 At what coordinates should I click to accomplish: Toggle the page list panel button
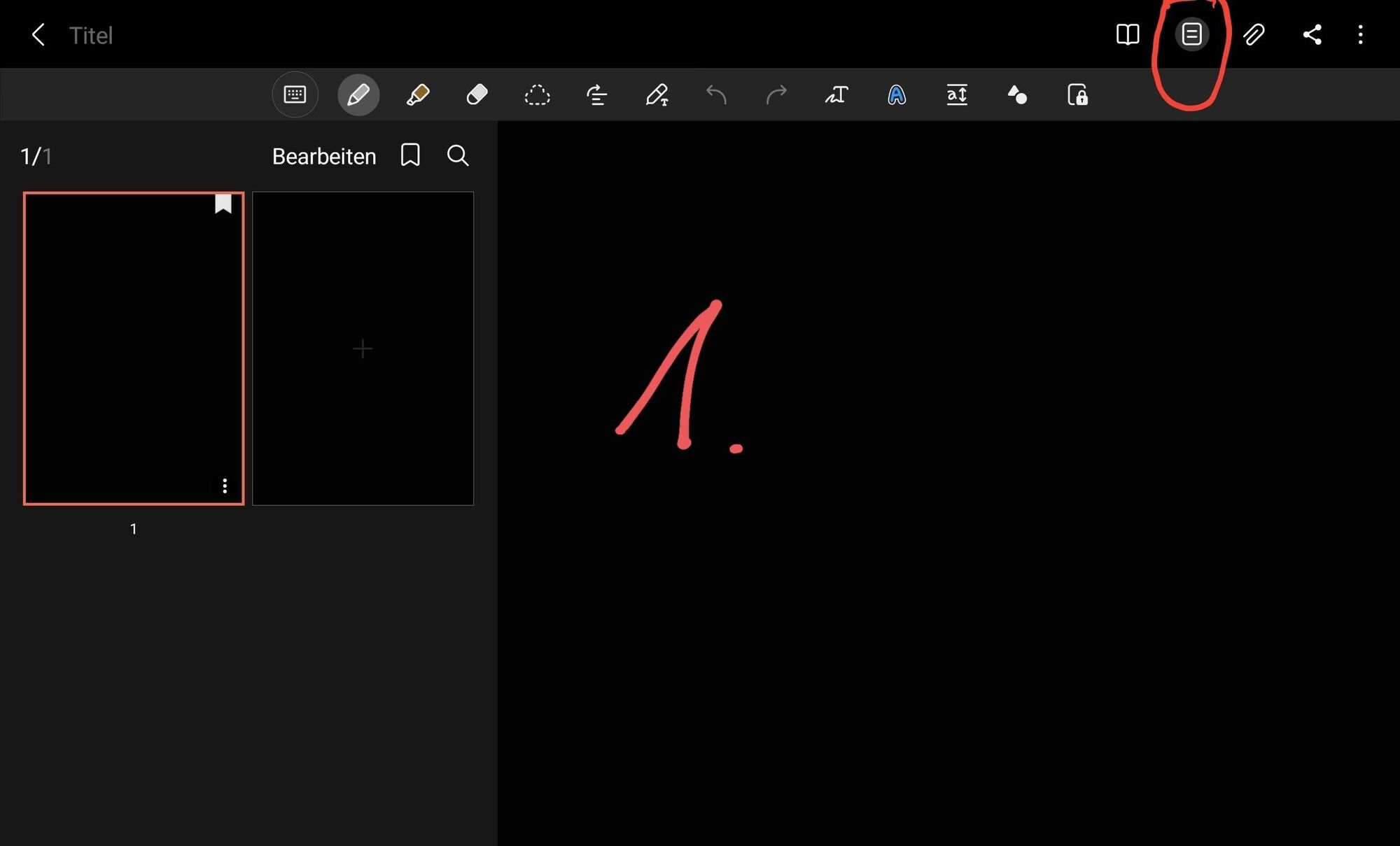tap(1191, 34)
